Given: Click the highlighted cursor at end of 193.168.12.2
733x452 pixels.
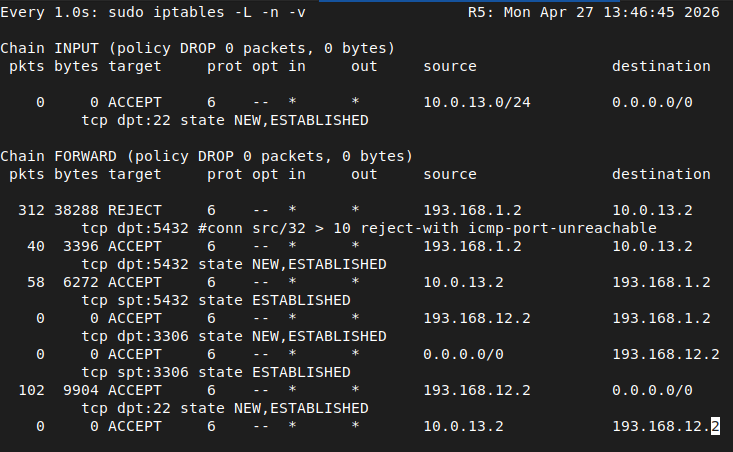Looking at the screenshot, I should click(x=715, y=426).
